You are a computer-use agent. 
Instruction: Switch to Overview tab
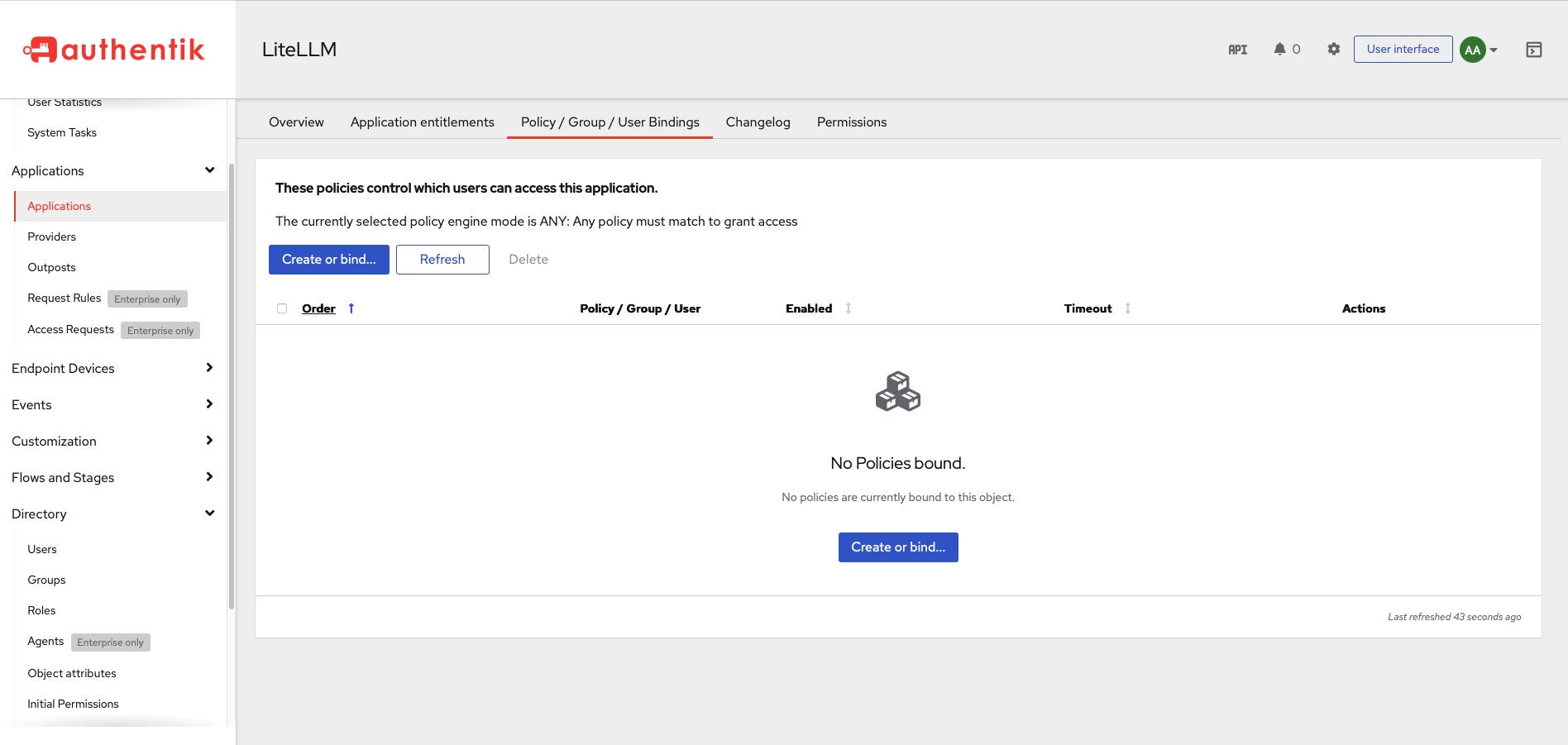click(296, 122)
